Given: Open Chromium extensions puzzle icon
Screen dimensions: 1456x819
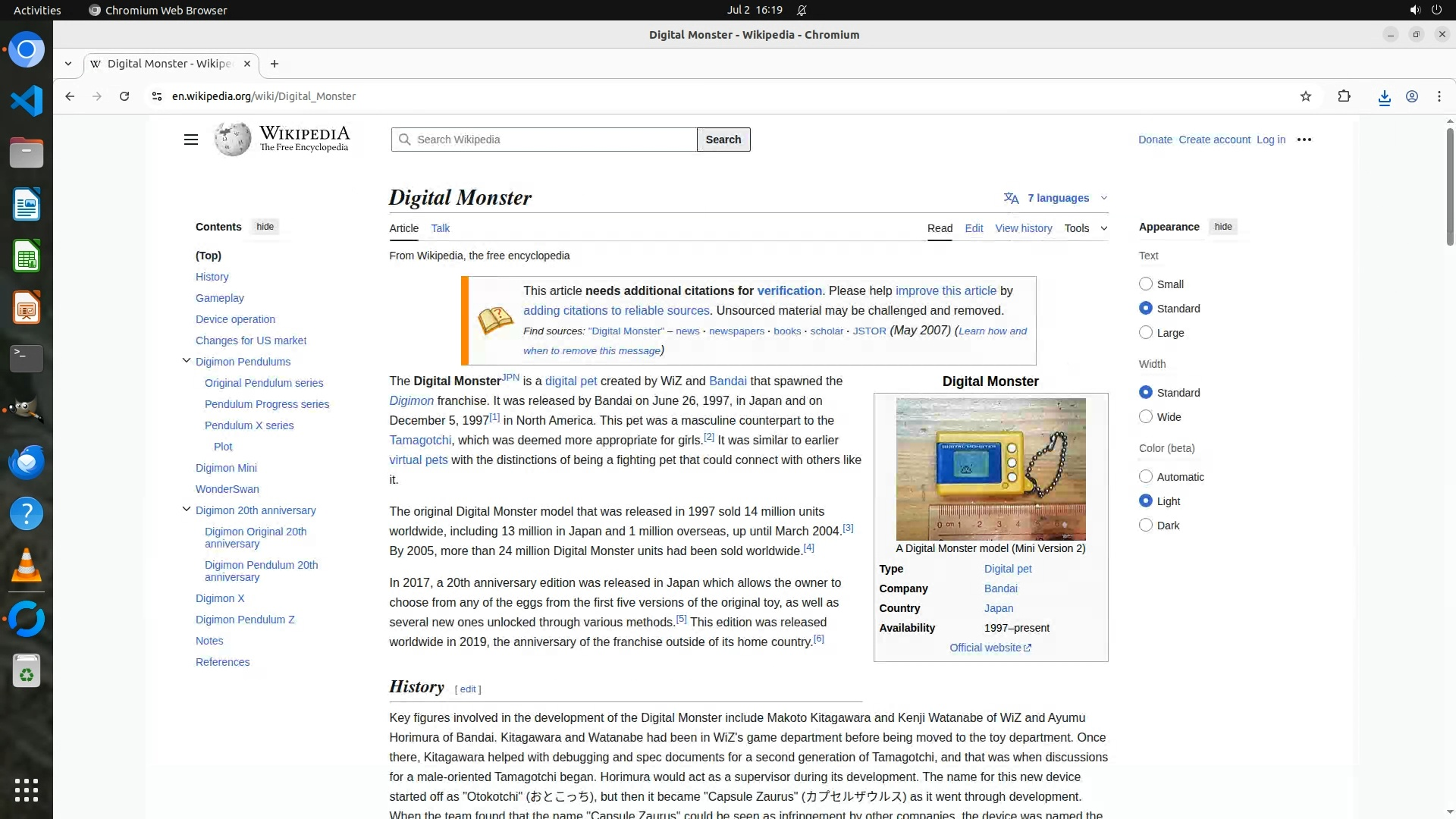Looking at the screenshot, I should (1344, 96).
